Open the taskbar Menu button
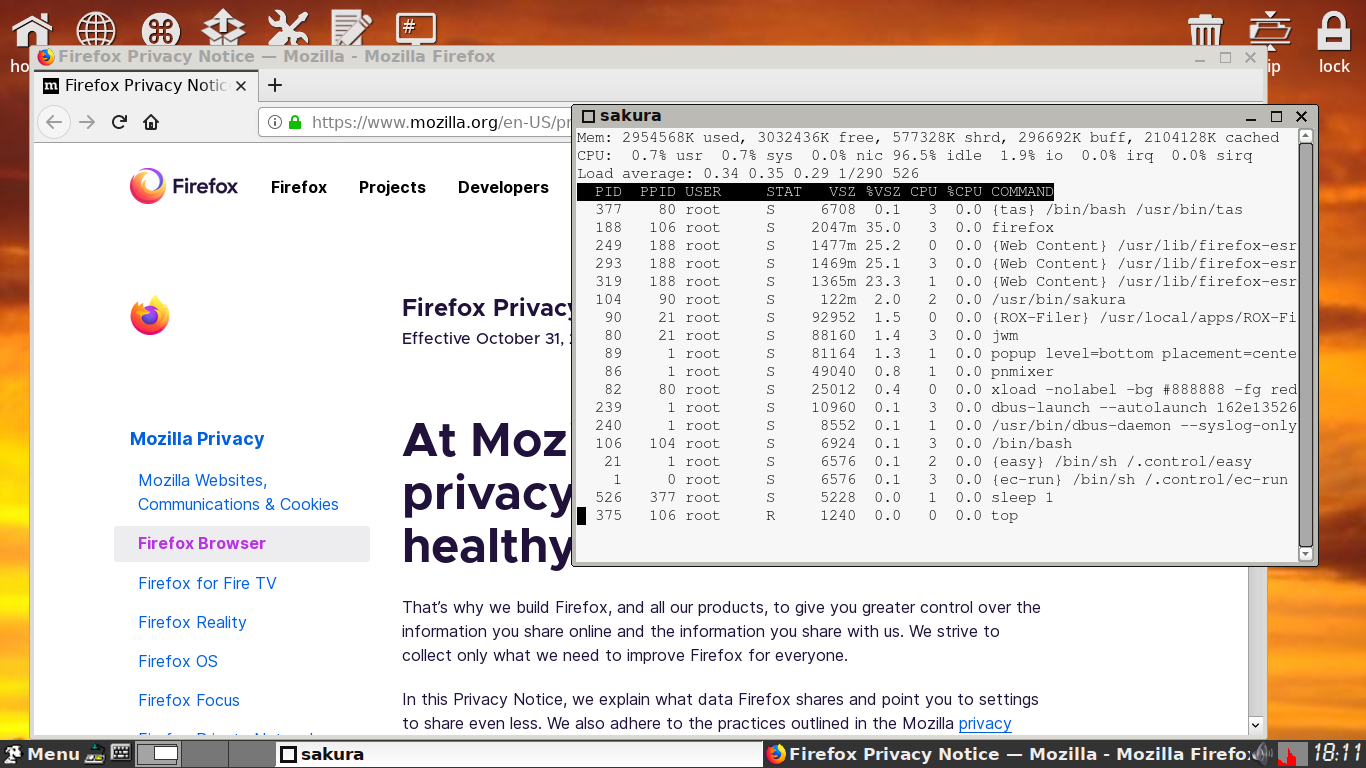 coord(41,754)
